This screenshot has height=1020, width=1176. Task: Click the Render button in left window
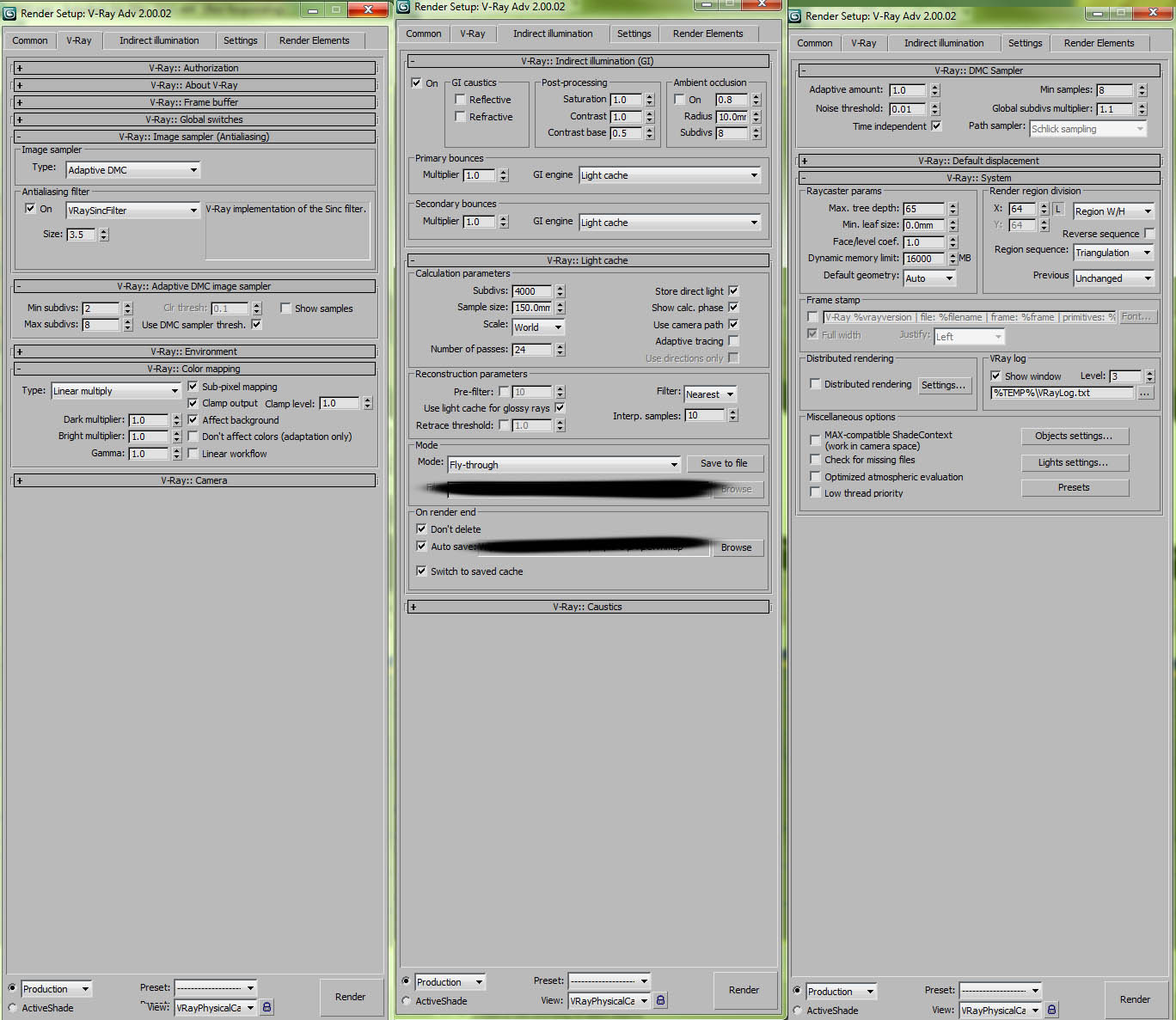tap(351, 997)
